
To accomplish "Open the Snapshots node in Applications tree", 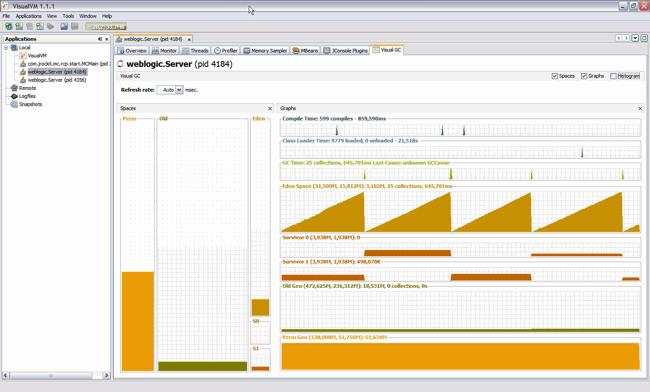I will coord(30,104).
